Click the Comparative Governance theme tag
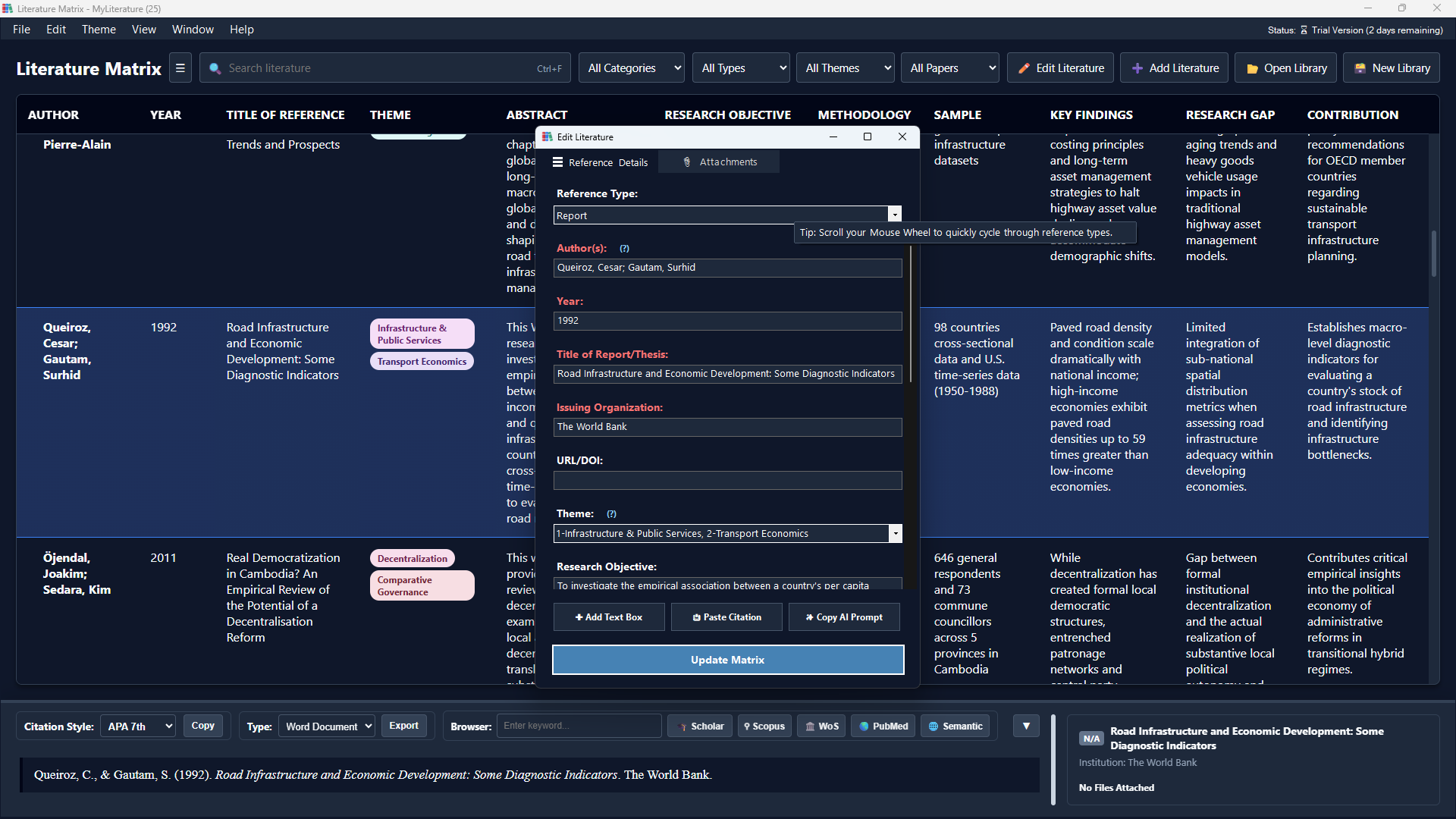 pos(422,585)
